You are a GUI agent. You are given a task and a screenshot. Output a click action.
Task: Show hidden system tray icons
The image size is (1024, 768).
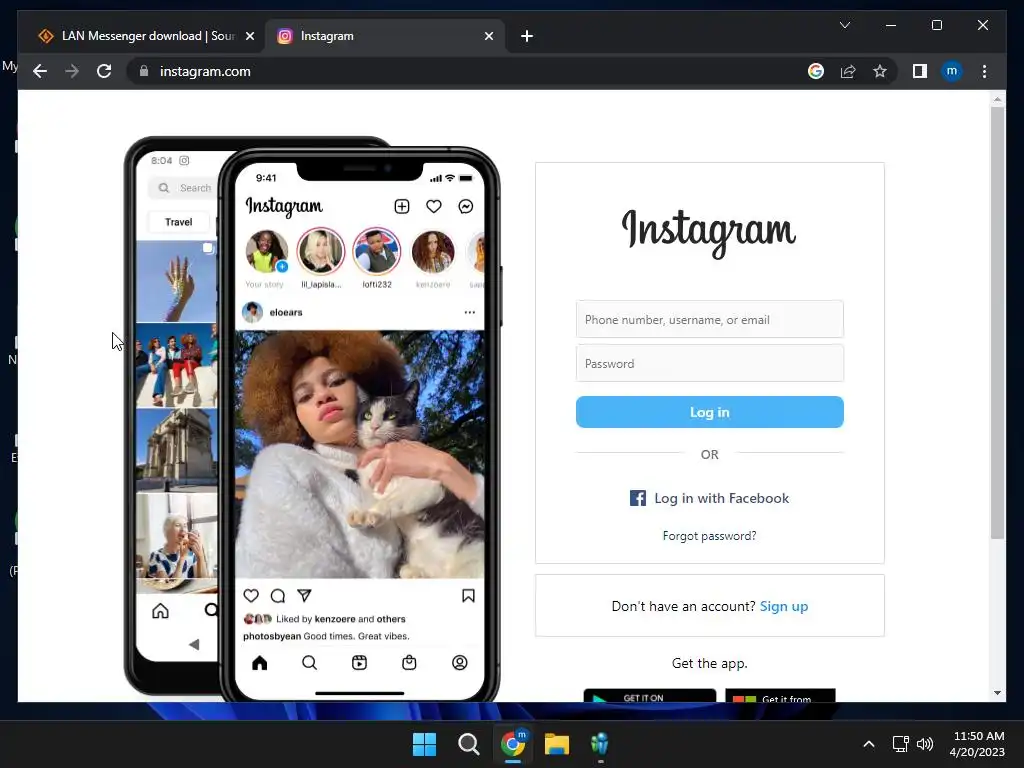tap(869, 744)
